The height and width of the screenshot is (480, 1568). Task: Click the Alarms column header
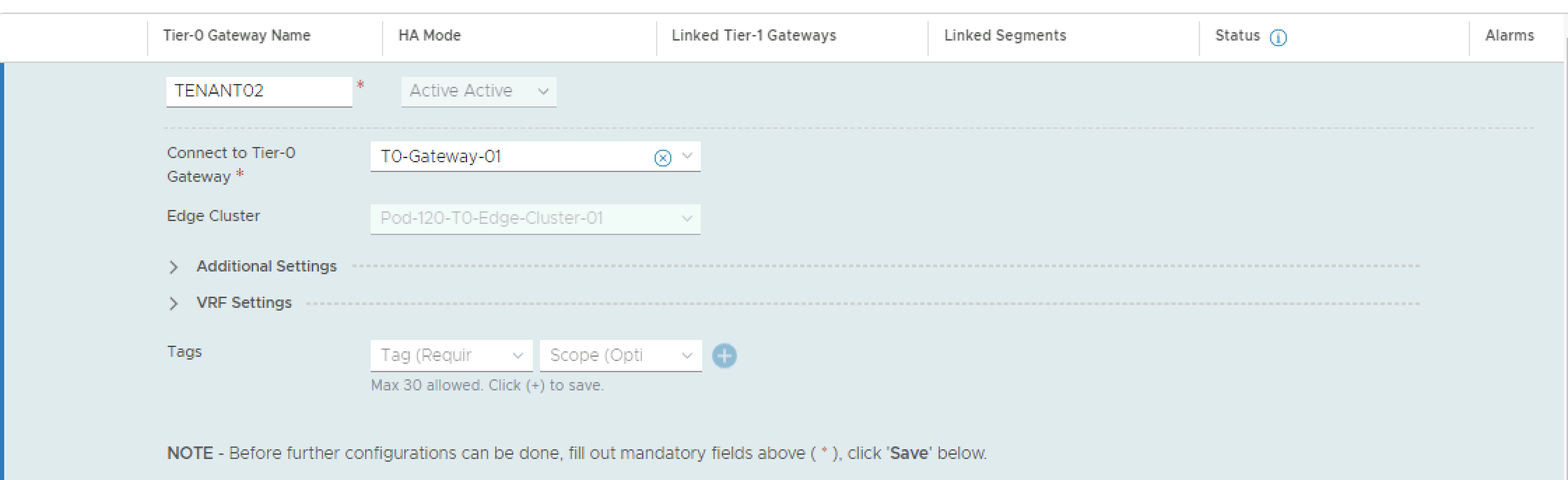click(x=1509, y=36)
